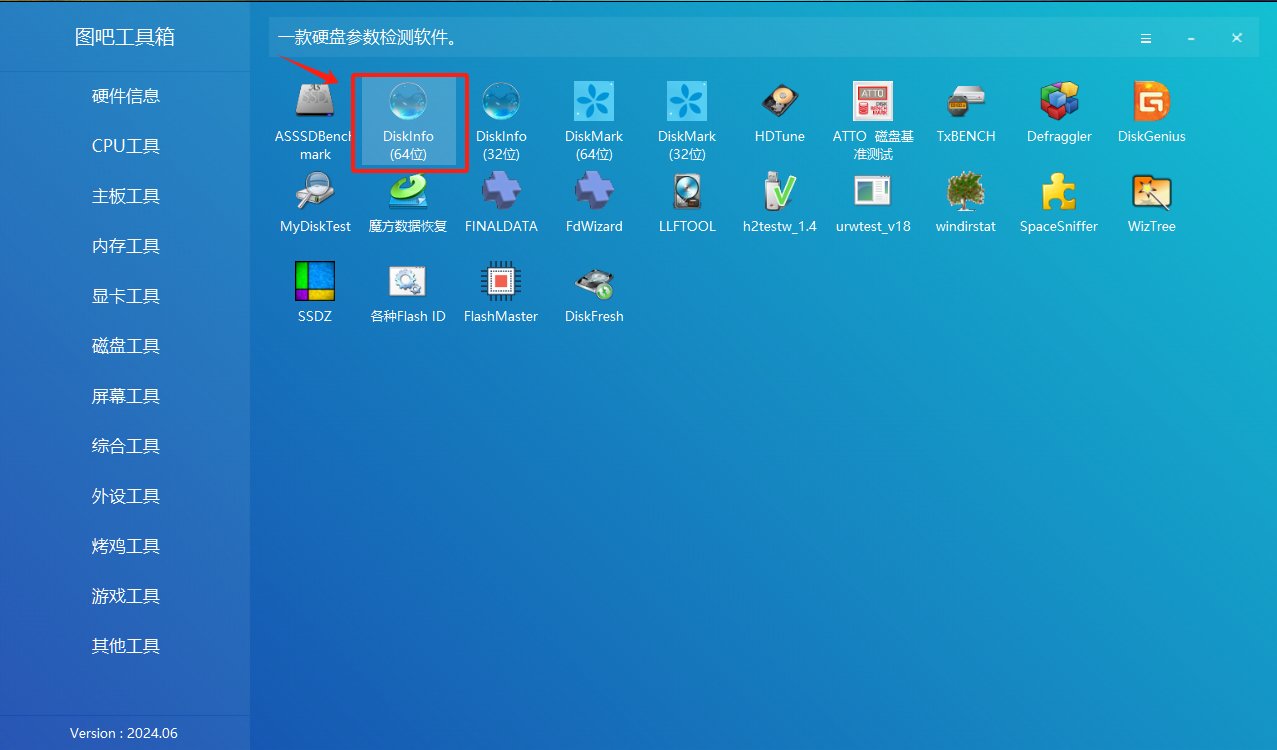Screen dimensions: 1277x750
Task: Switch to 屏幕工具 category
Action: (125, 396)
